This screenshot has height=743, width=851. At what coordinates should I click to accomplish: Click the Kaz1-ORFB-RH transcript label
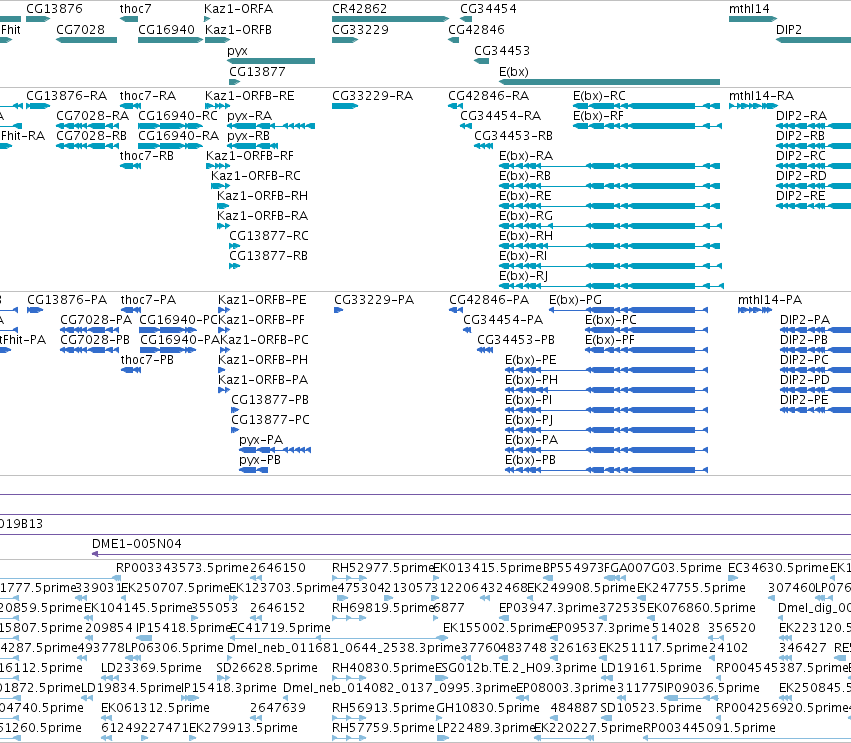tap(263, 196)
